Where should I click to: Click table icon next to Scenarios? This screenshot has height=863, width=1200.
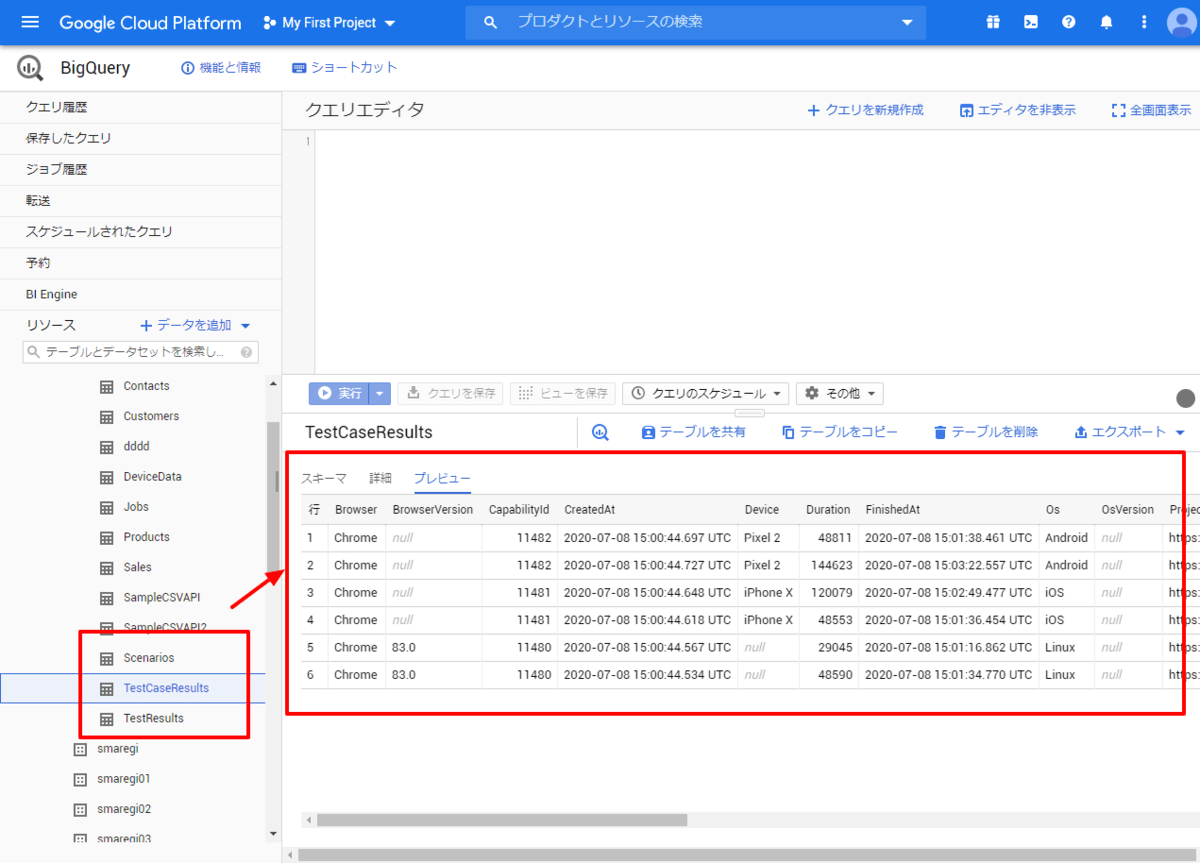[106, 658]
